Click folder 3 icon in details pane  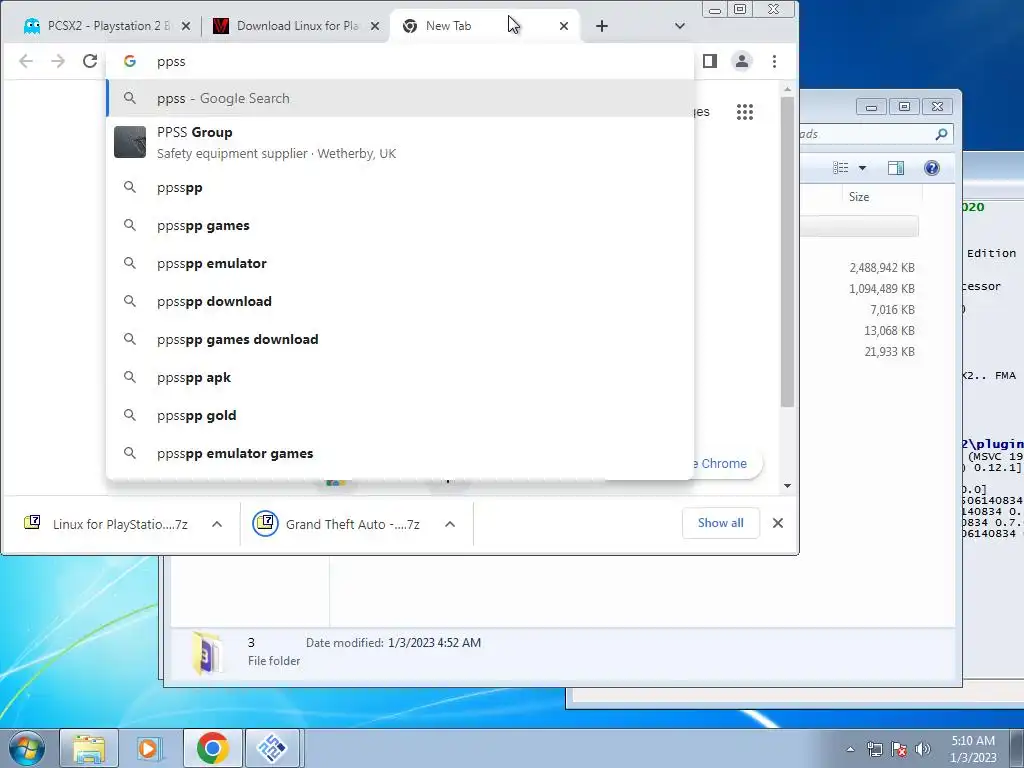206,652
